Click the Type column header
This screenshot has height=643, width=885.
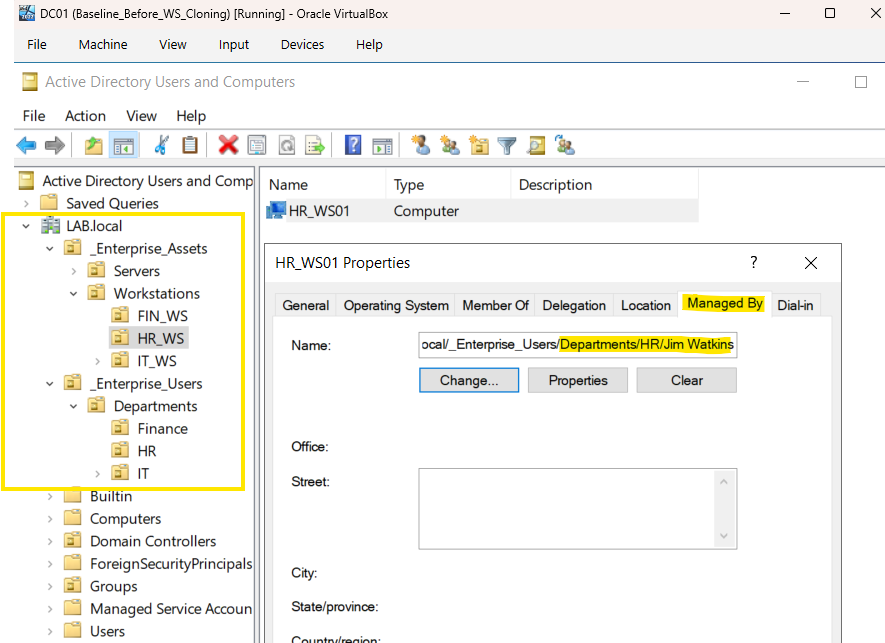pos(448,185)
